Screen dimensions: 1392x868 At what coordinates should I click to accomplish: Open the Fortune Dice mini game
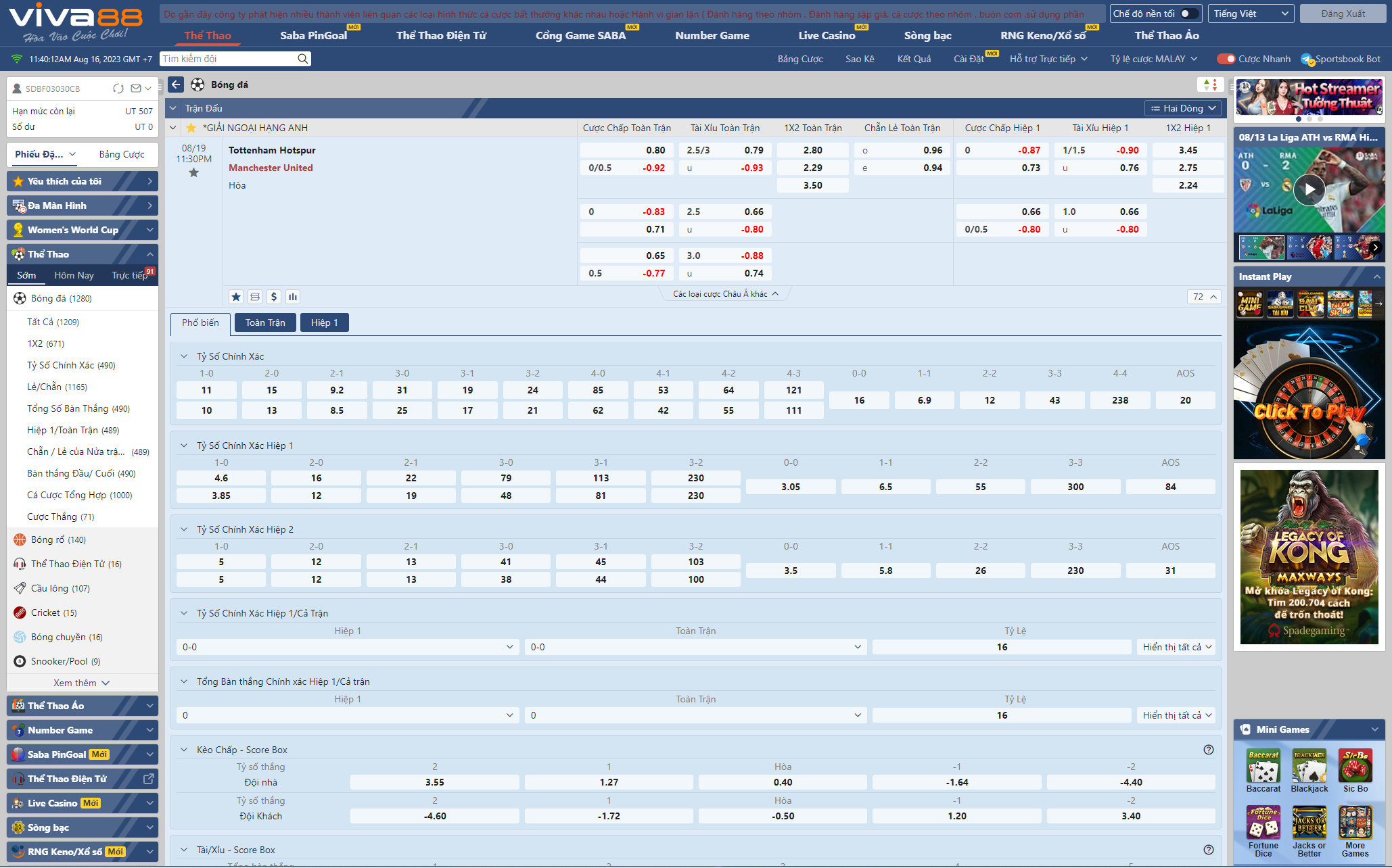(1263, 831)
